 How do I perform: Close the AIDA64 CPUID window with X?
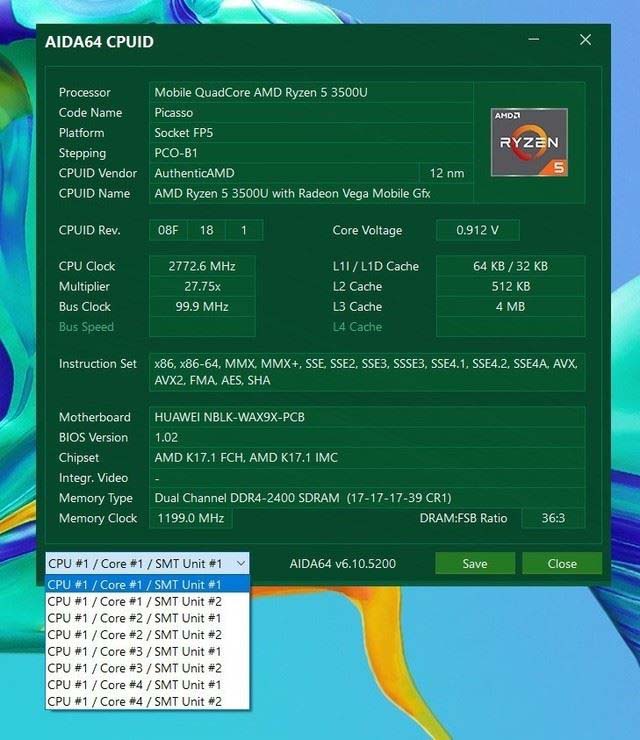pyautogui.click(x=585, y=40)
